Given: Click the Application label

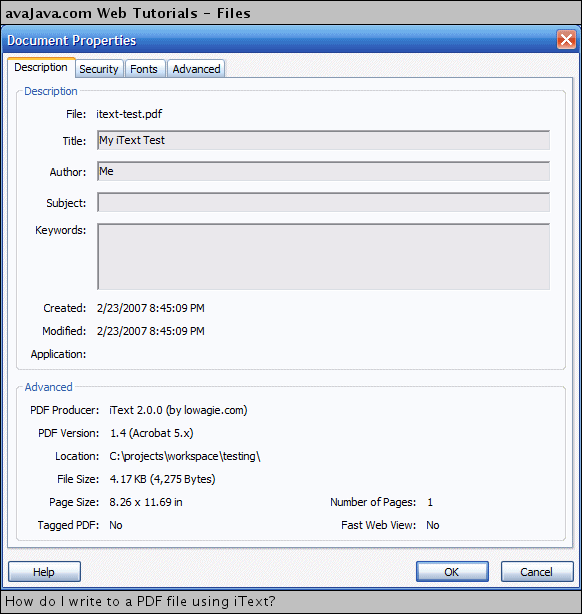Looking at the screenshot, I should coord(58,354).
